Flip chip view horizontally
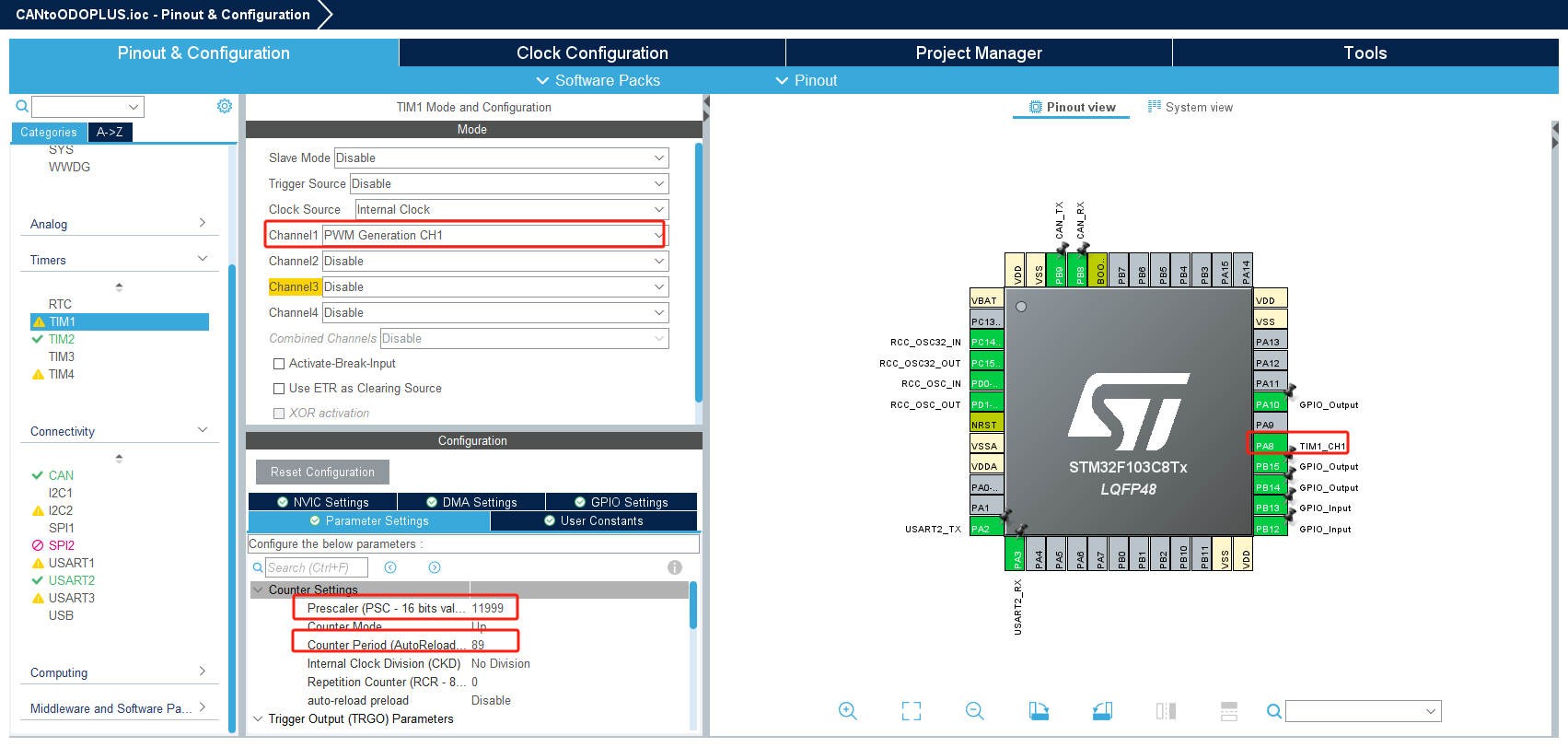Screen dimensions: 1568x747 (1166, 711)
